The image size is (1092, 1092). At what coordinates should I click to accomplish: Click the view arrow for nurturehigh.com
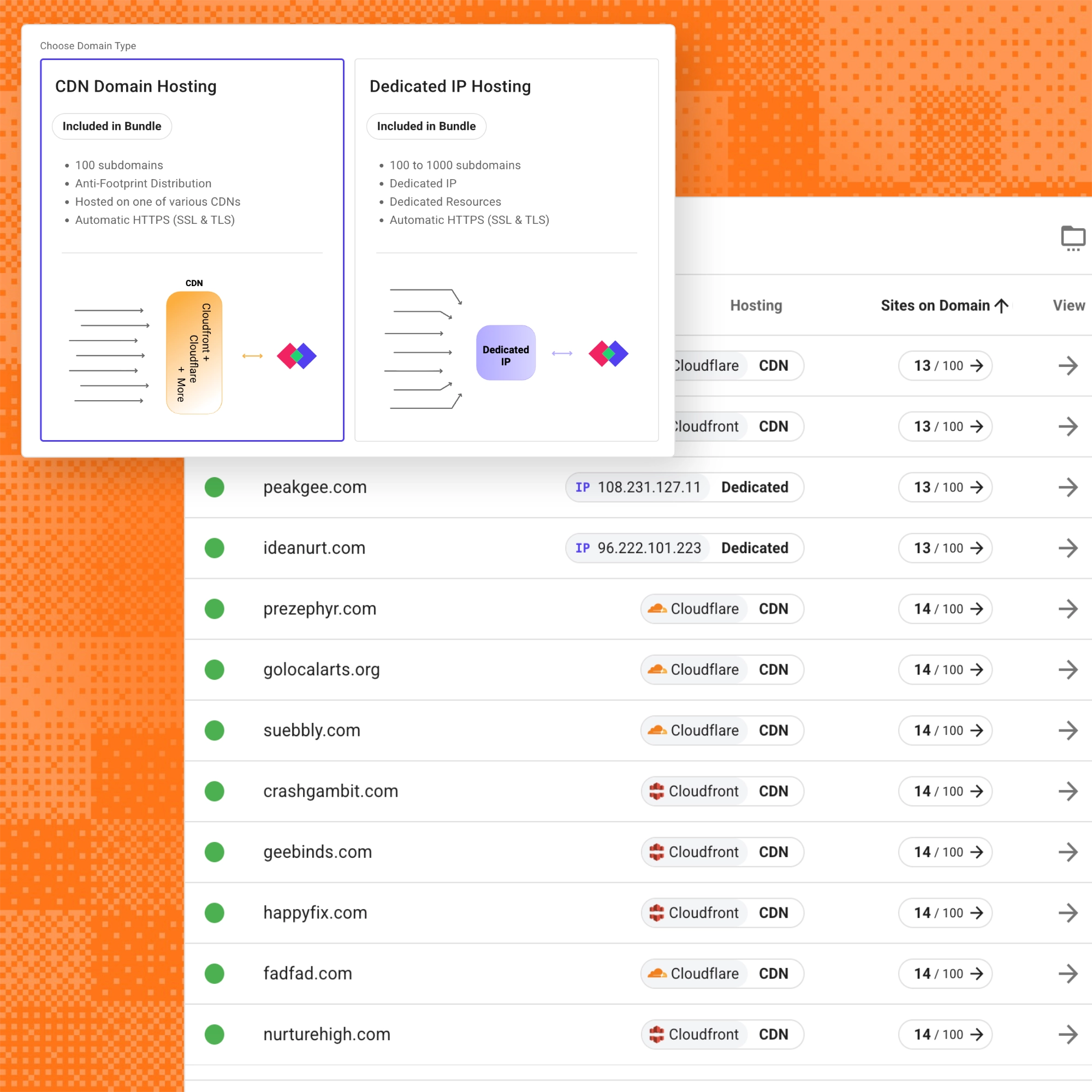point(1067,1034)
